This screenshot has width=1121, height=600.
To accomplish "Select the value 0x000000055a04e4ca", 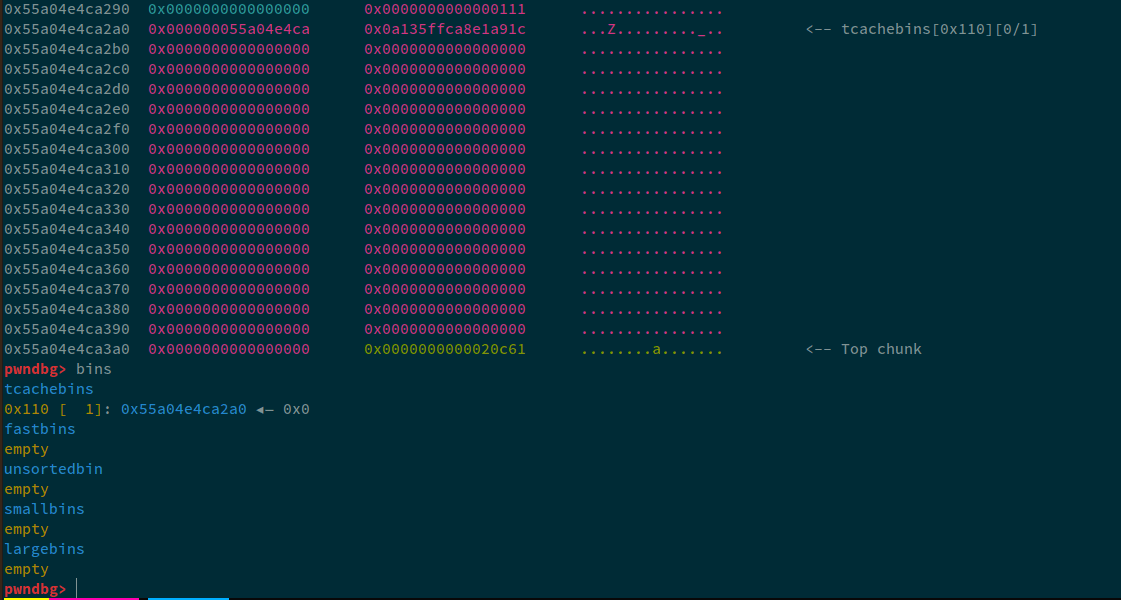I will [229, 30].
